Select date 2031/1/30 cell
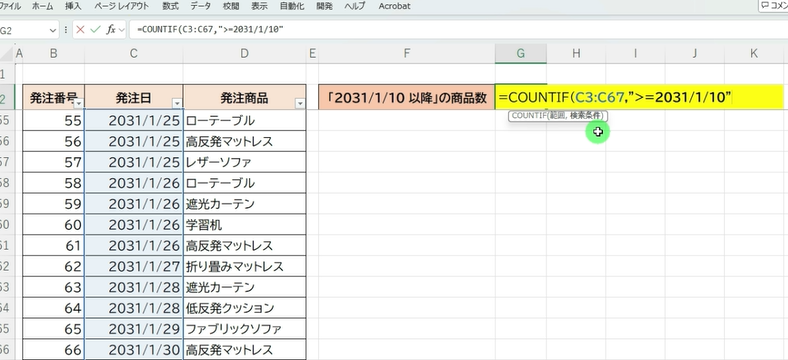The width and height of the screenshot is (788, 360). [134, 349]
